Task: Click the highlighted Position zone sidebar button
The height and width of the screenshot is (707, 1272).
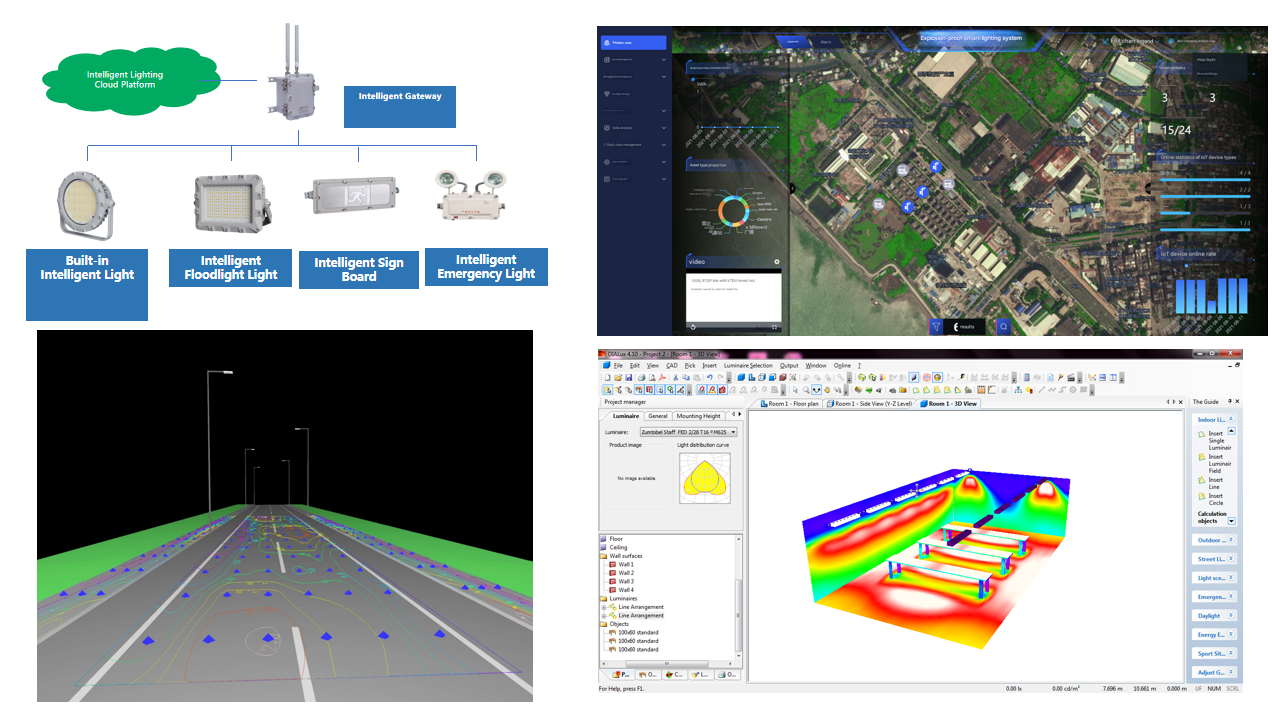Action: 633,43
